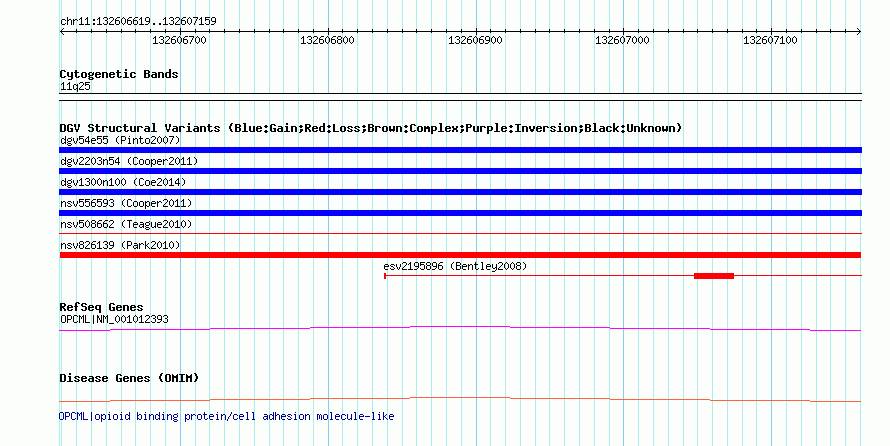Select the Cytogenetic Bands track title
This screenshot has width=890, height=446.
[119, 74]
